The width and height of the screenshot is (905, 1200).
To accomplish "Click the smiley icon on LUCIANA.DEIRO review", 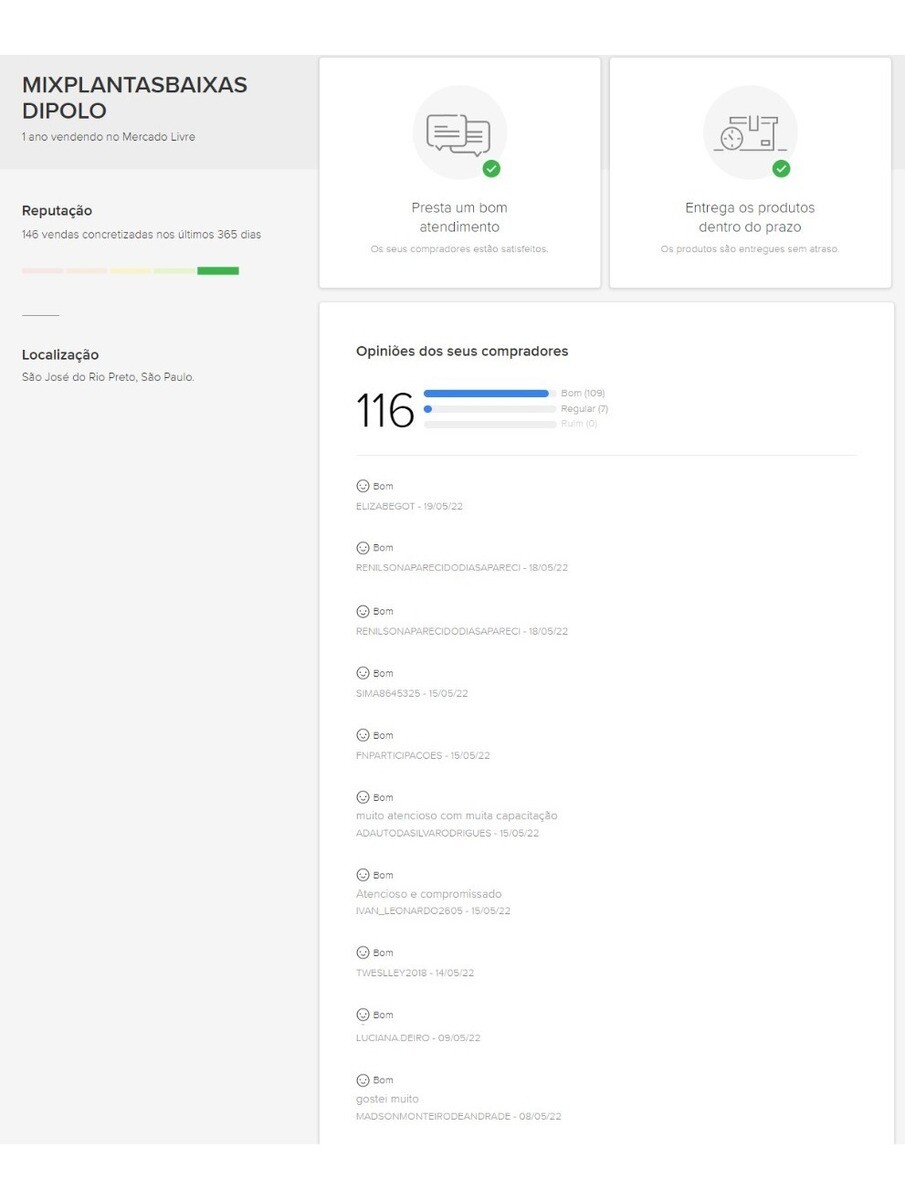I will click(363, 1015).
